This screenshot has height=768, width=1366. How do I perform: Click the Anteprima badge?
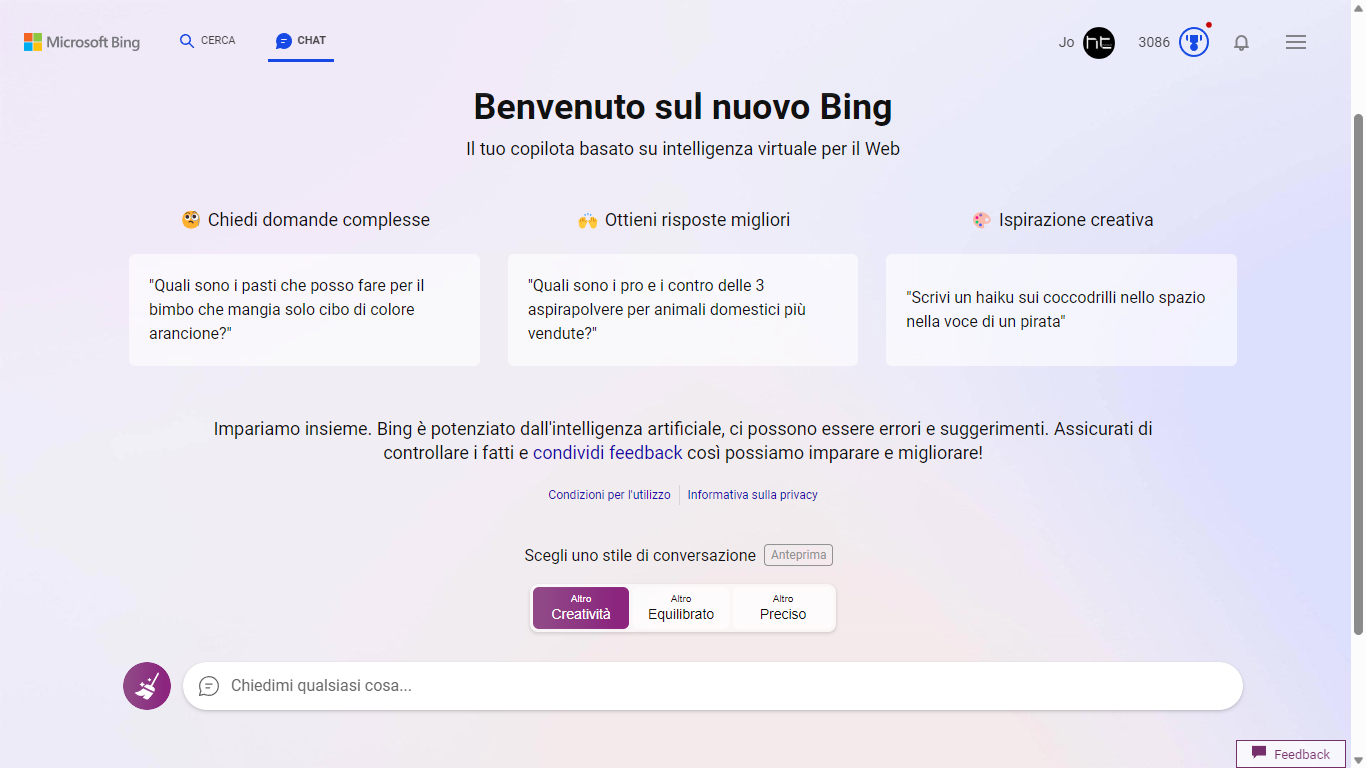point(798,555)
